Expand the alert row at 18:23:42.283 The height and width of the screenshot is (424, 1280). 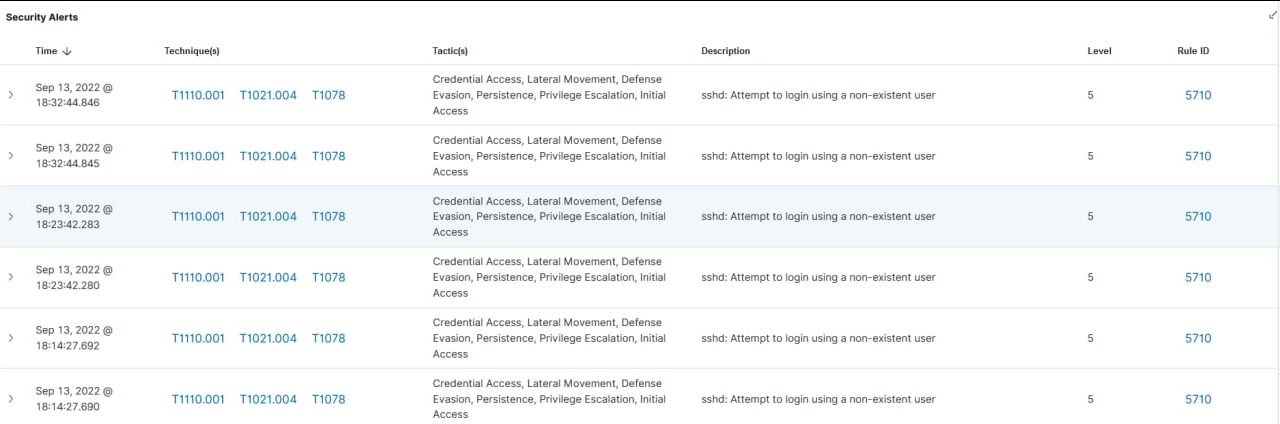(11, 216)
